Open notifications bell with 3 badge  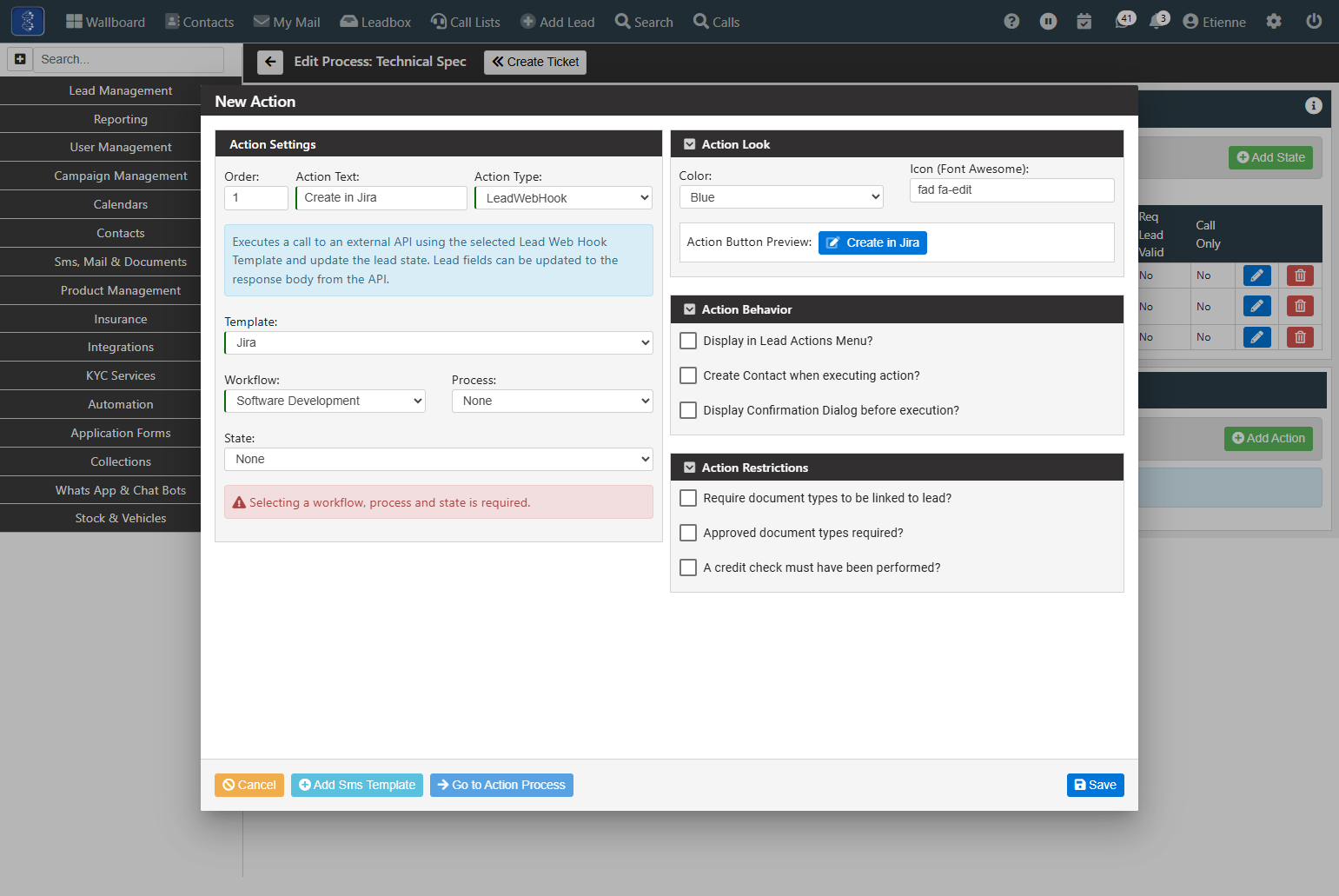coord(1159,21)
